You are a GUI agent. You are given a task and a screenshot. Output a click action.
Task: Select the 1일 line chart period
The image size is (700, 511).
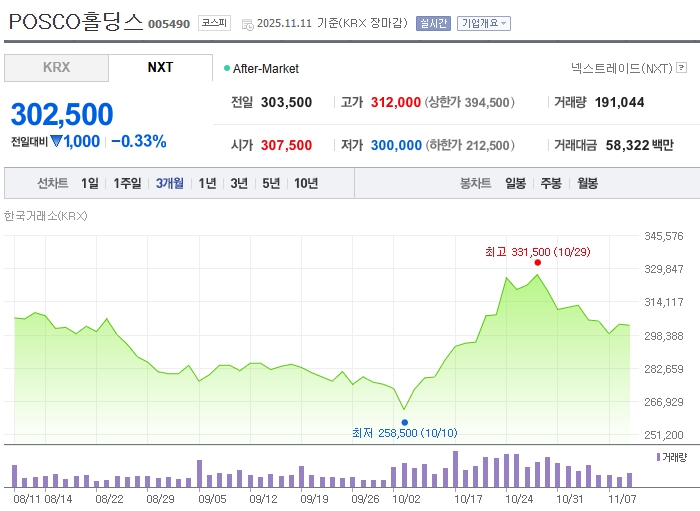coord(90,183)
